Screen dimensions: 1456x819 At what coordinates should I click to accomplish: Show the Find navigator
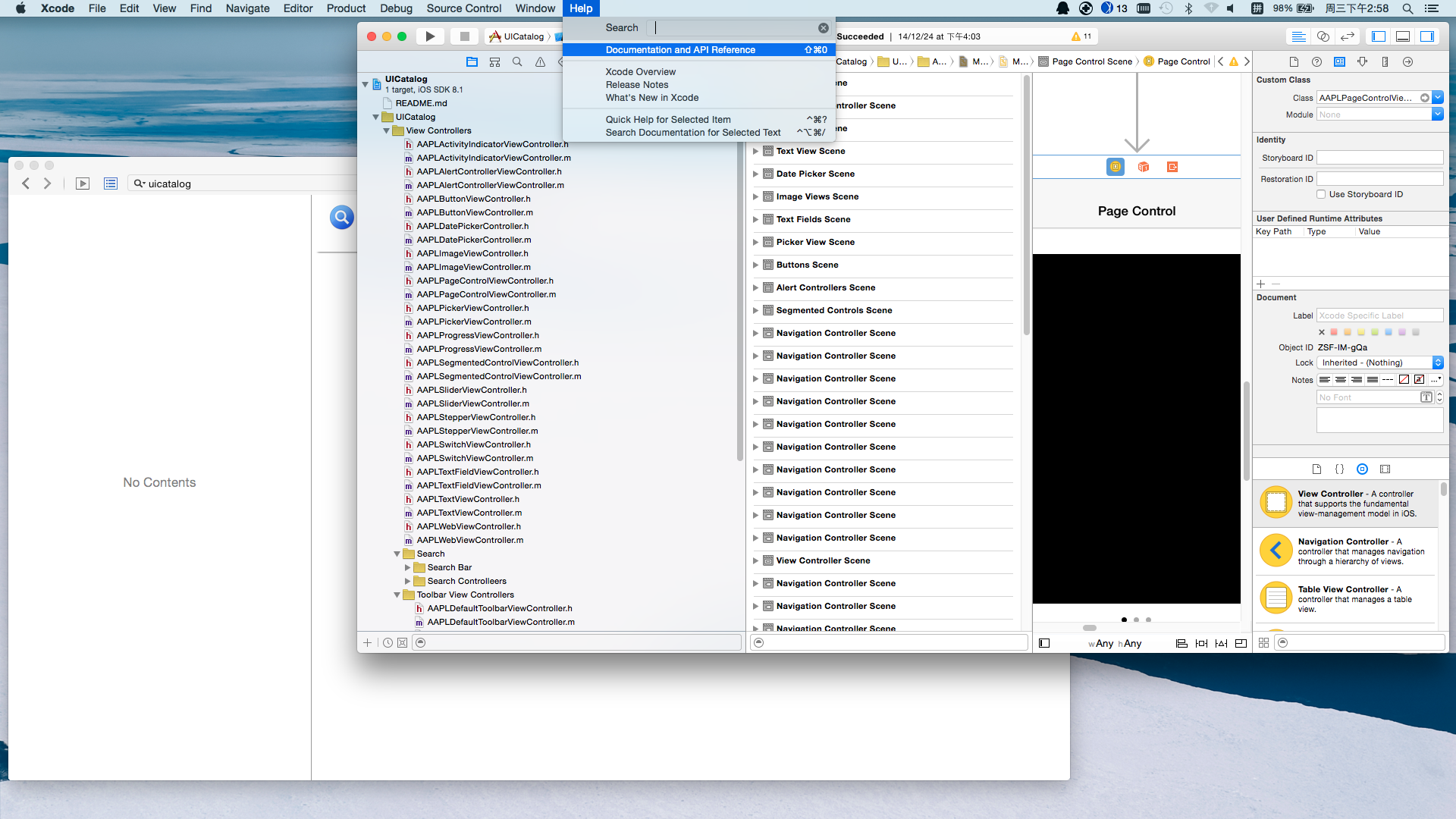(517, 62)
